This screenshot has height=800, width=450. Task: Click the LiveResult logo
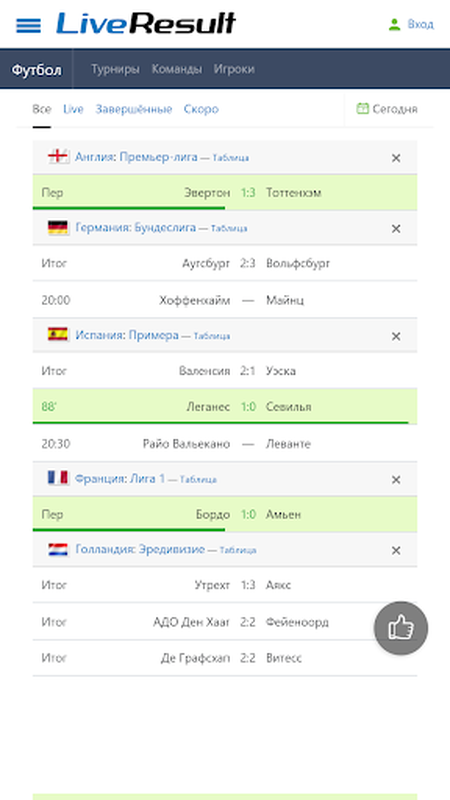click(x=146, y=23)
